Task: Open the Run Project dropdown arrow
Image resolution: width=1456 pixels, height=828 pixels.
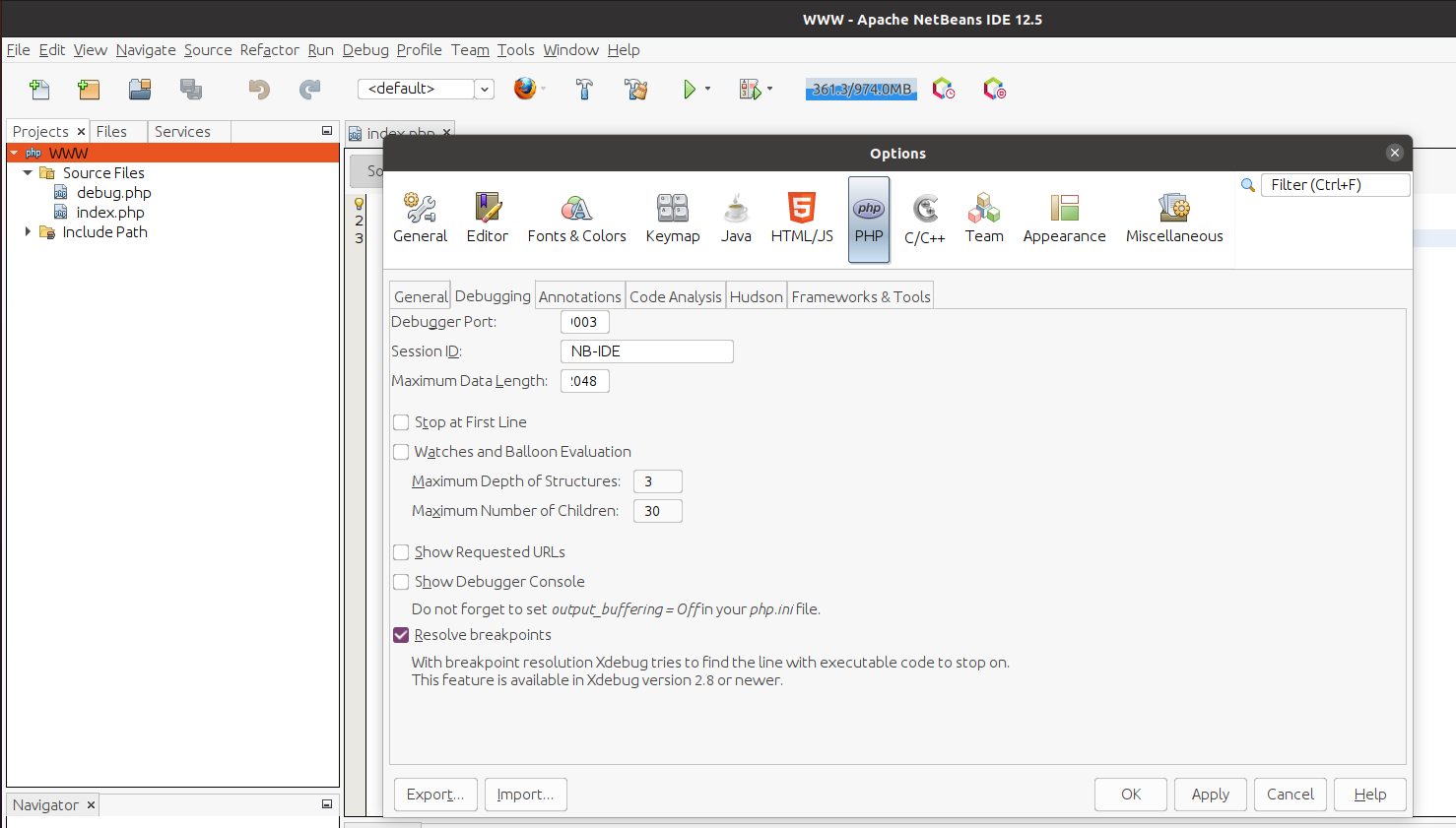Action: pos(707,90)
